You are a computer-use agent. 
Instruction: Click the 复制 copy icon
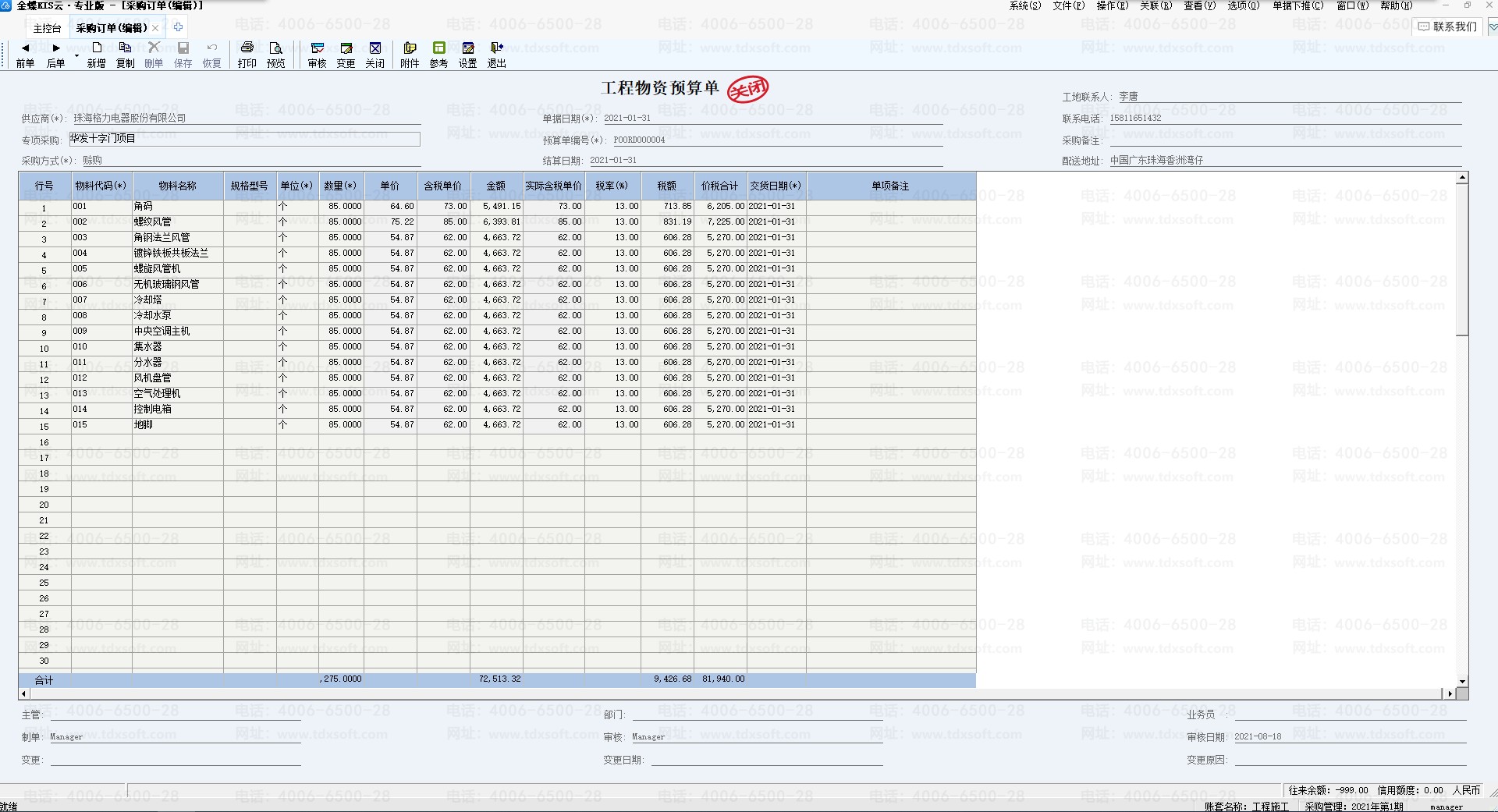pos(125,55)
